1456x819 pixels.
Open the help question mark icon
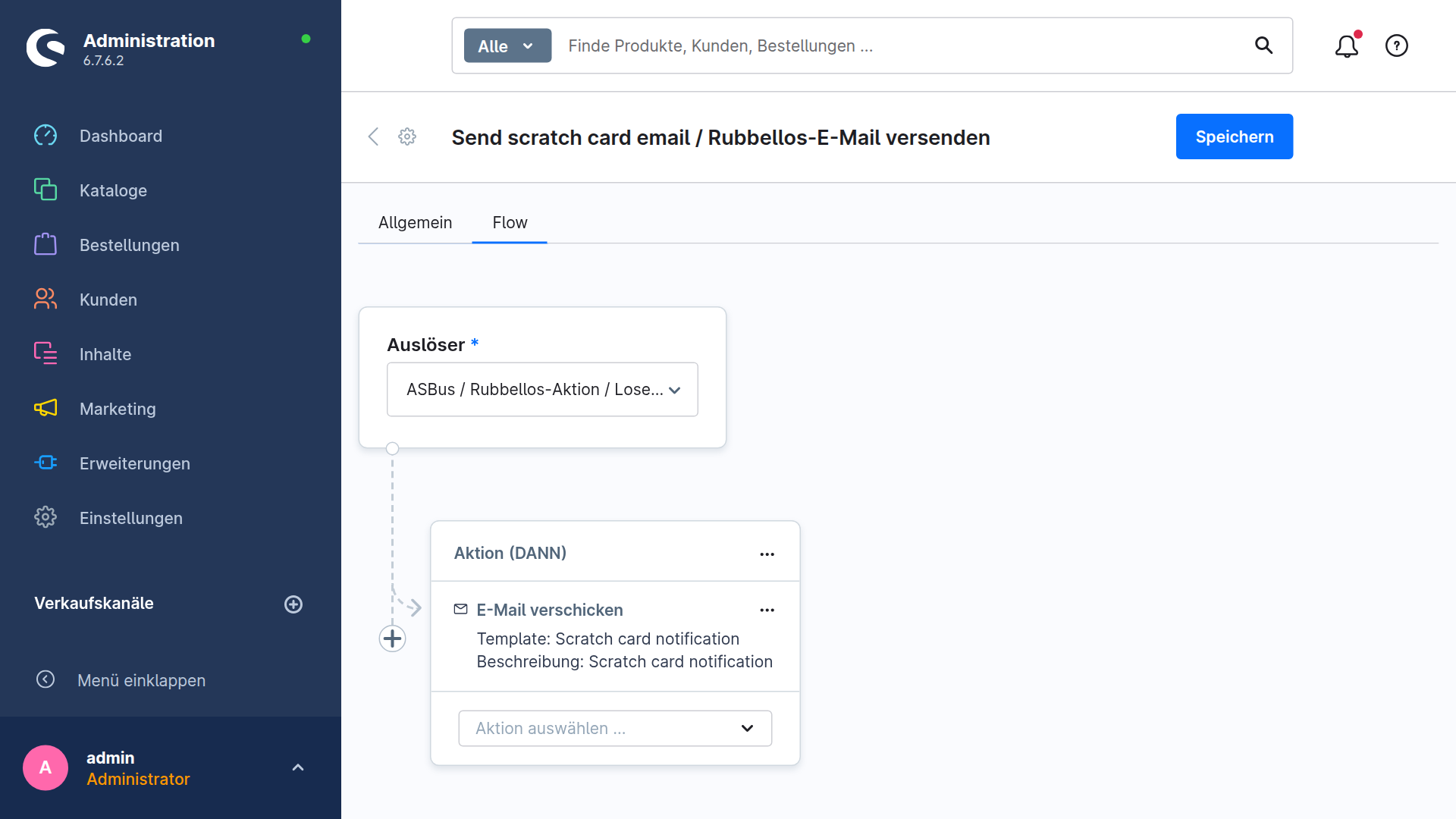click(x=1397, y=45)
